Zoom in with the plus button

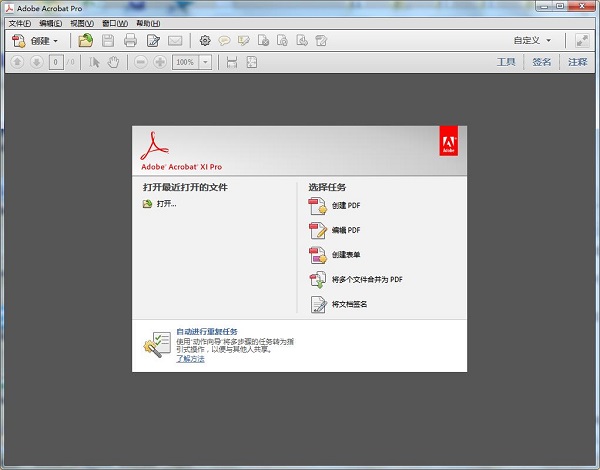point(160,62)
